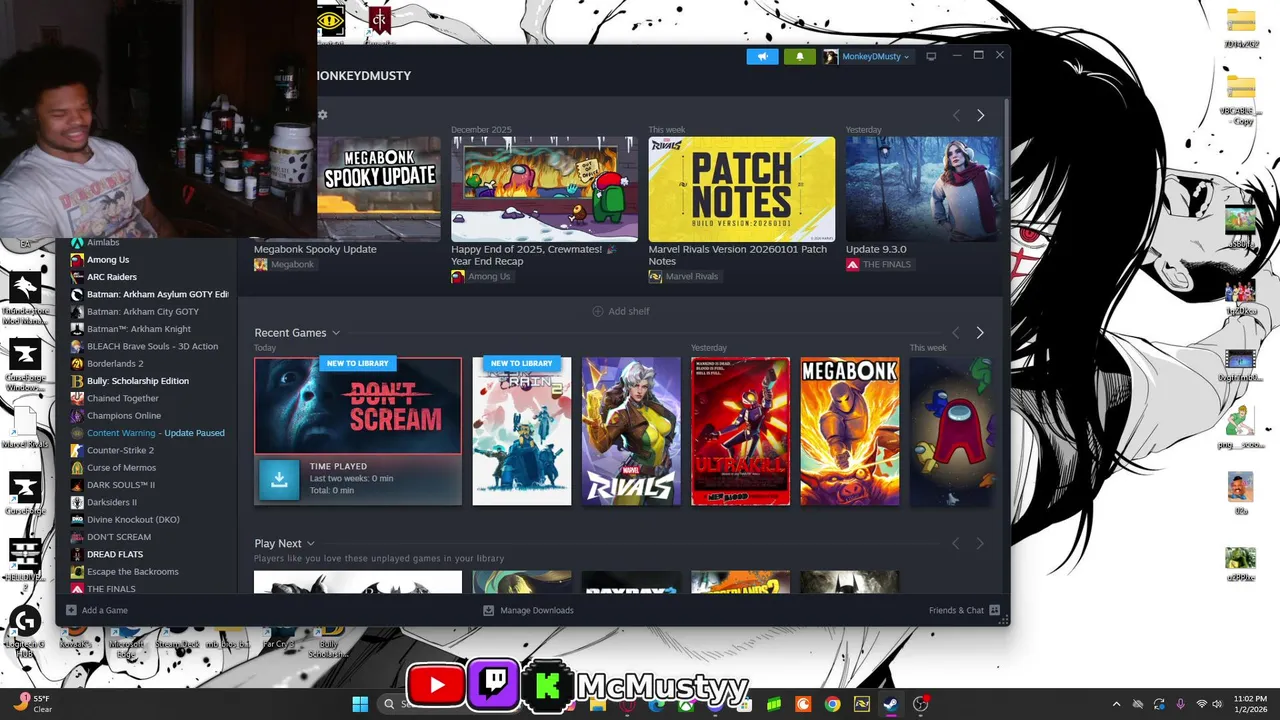The width and height of the screenshot is (1280, 720).
Task: Select Content Warning - Update Paused entry
Action: (156, 433)
